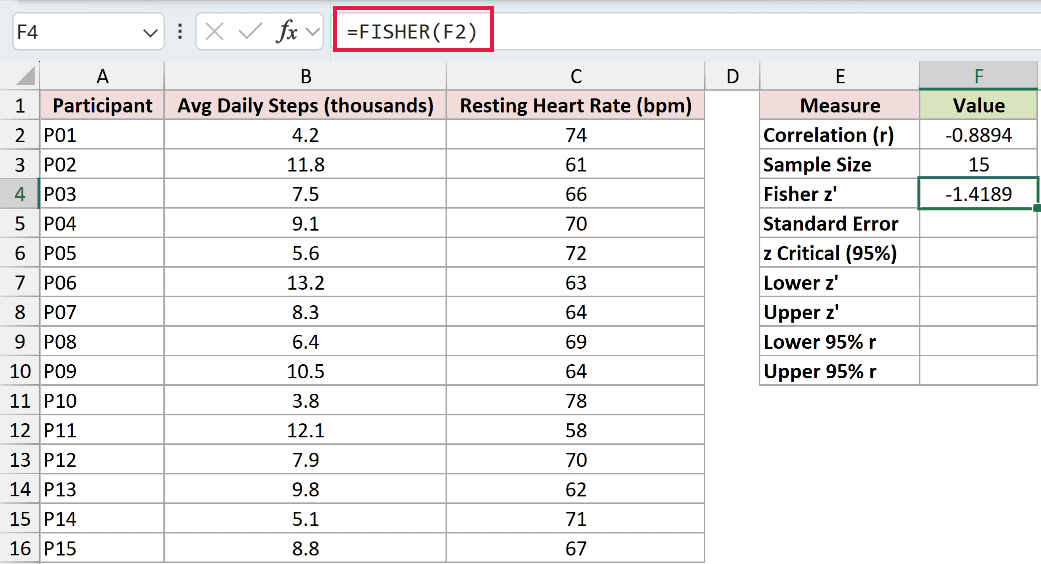Click the Participant header cell
The image size is (1041, 564).
[x=102, y=106]
